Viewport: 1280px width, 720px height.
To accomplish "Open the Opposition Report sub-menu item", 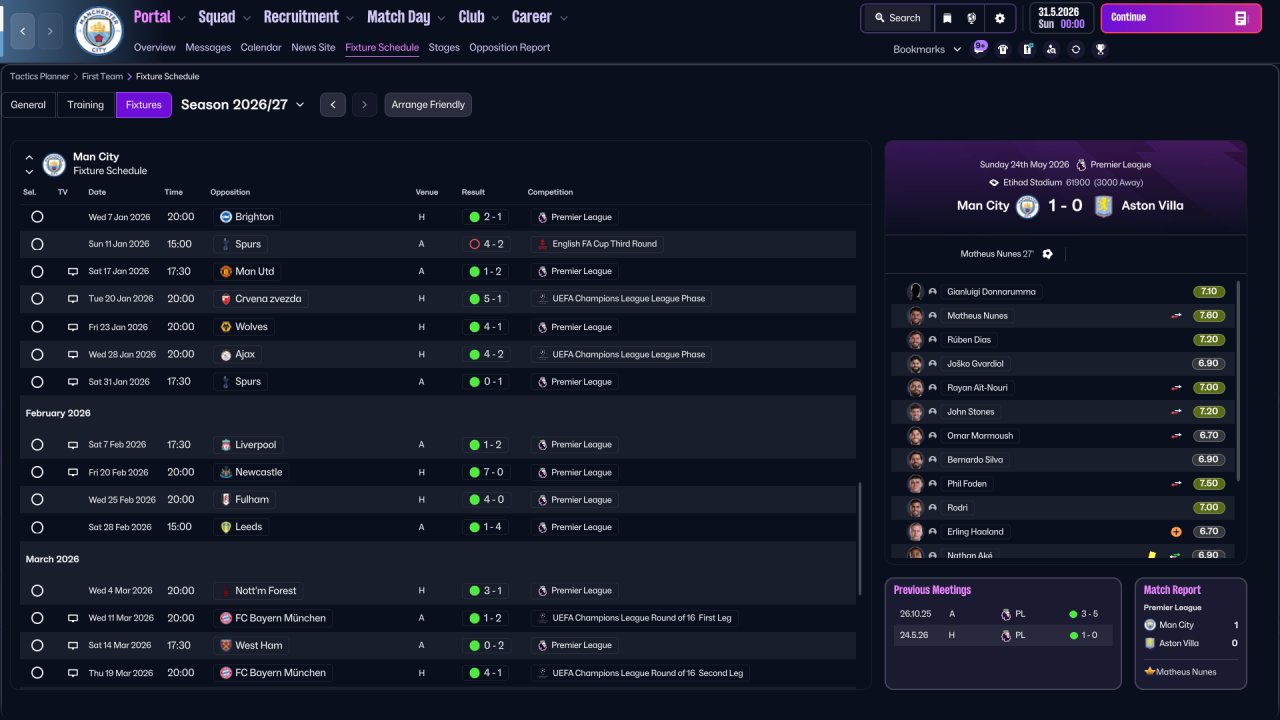I will [x=509, y=48].
